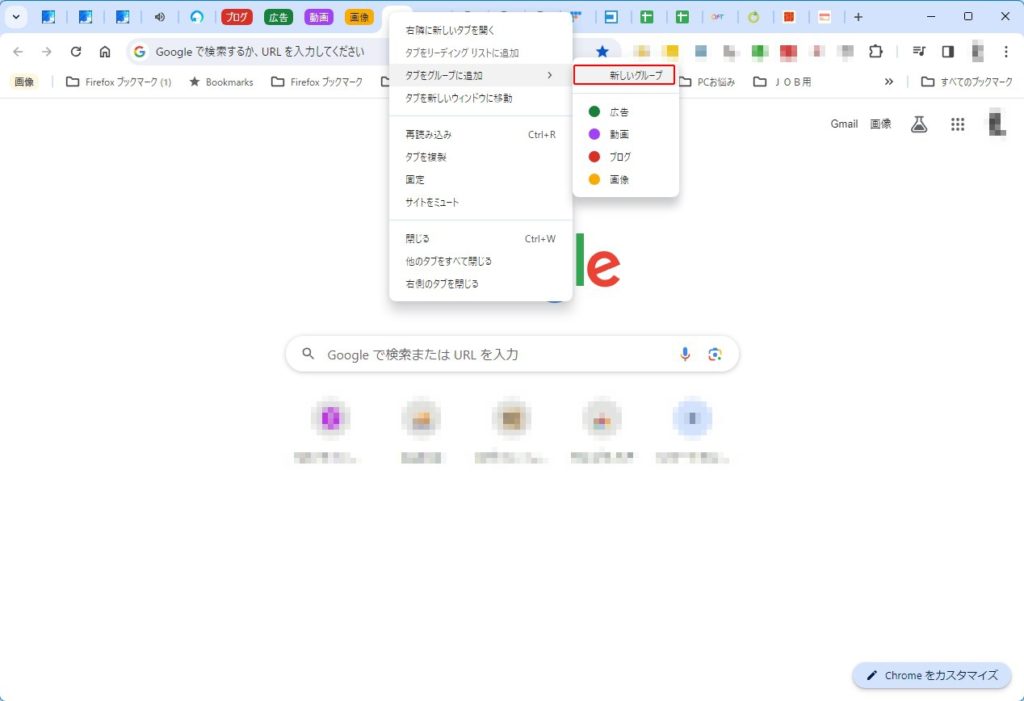This screenshot has height=701, width=1024.
Task: Toggle the side panel icon
Action: coord(948,52)
